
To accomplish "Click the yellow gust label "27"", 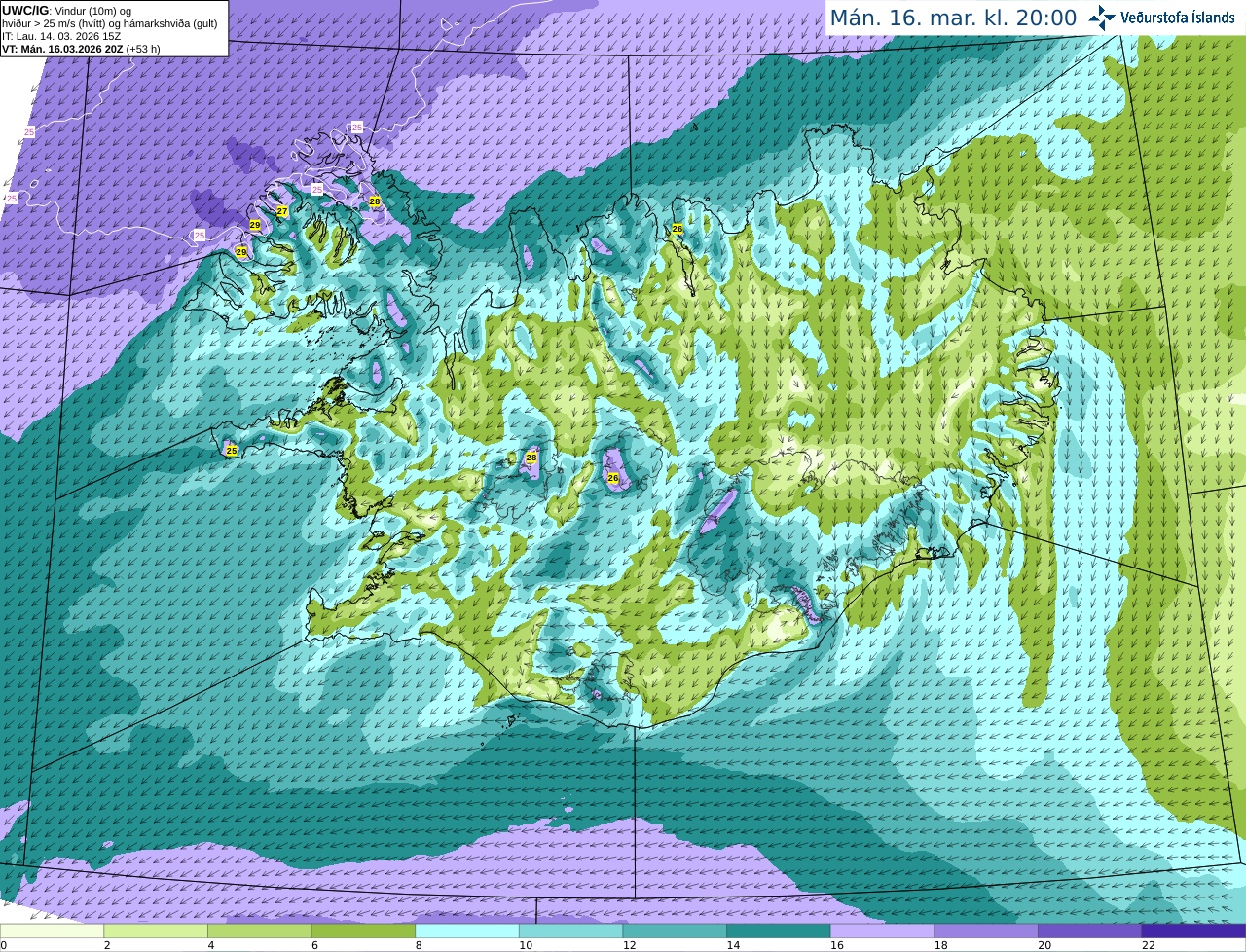I will coord(282,211).
